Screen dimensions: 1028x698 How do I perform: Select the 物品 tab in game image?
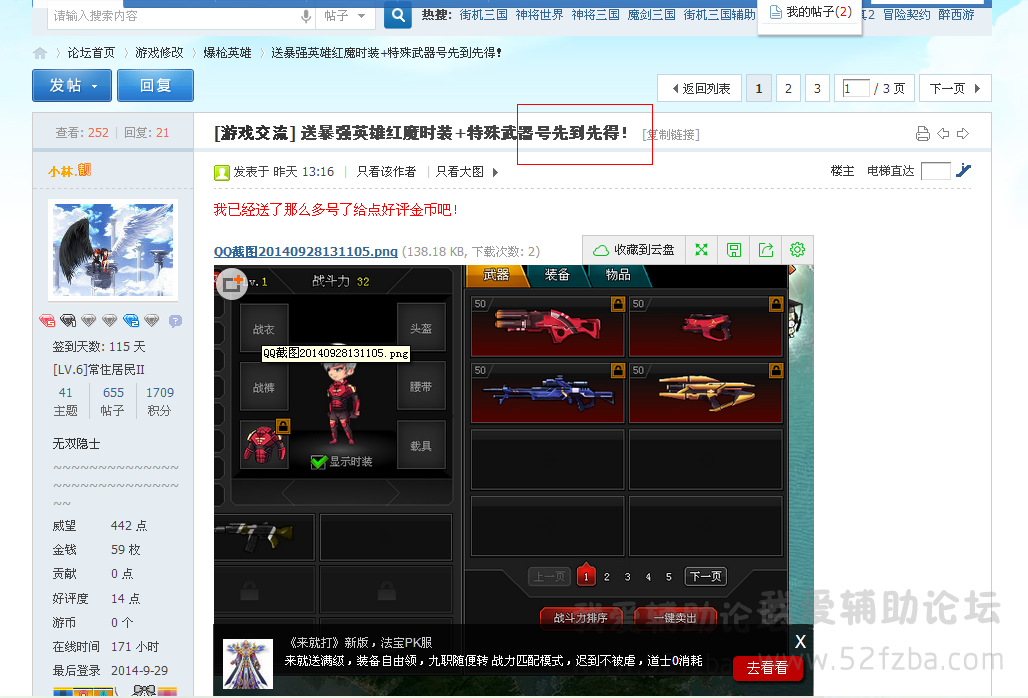pyautogui.click(x=618, y=275)
